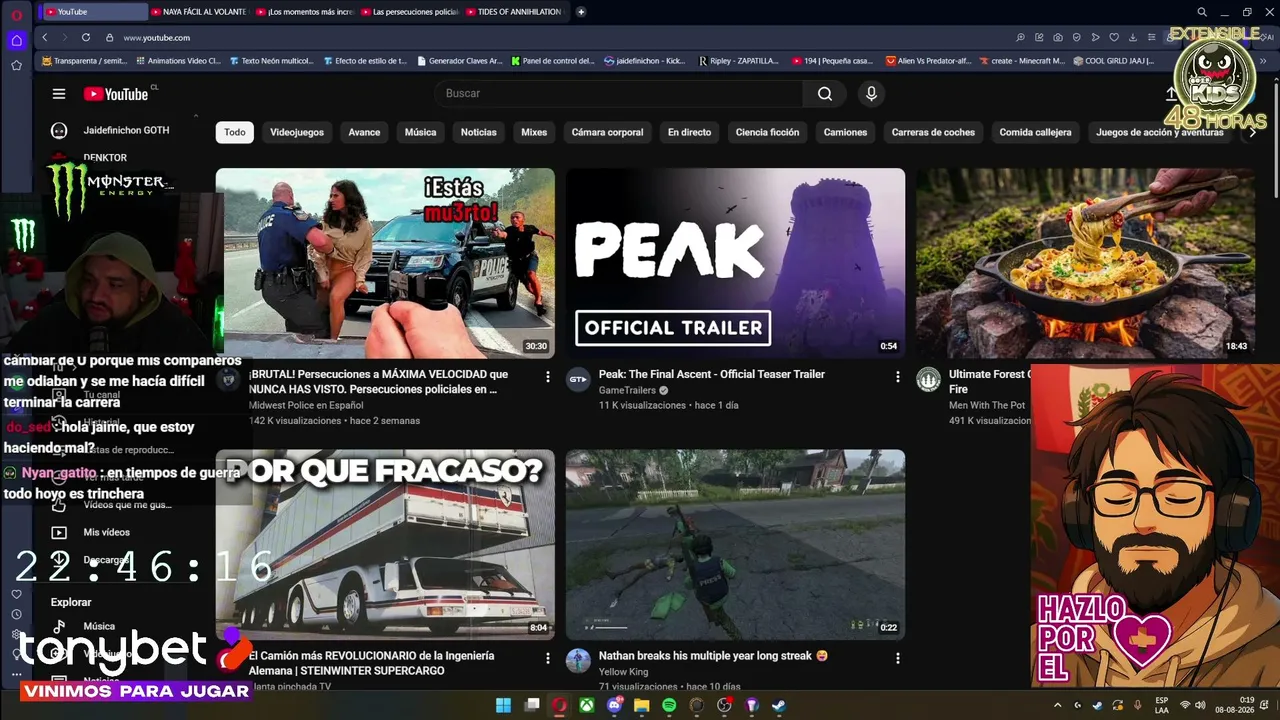Open the Texto Neón multicolor bookmark
The width and height of the screenshot is (1280, 720).
270,61
